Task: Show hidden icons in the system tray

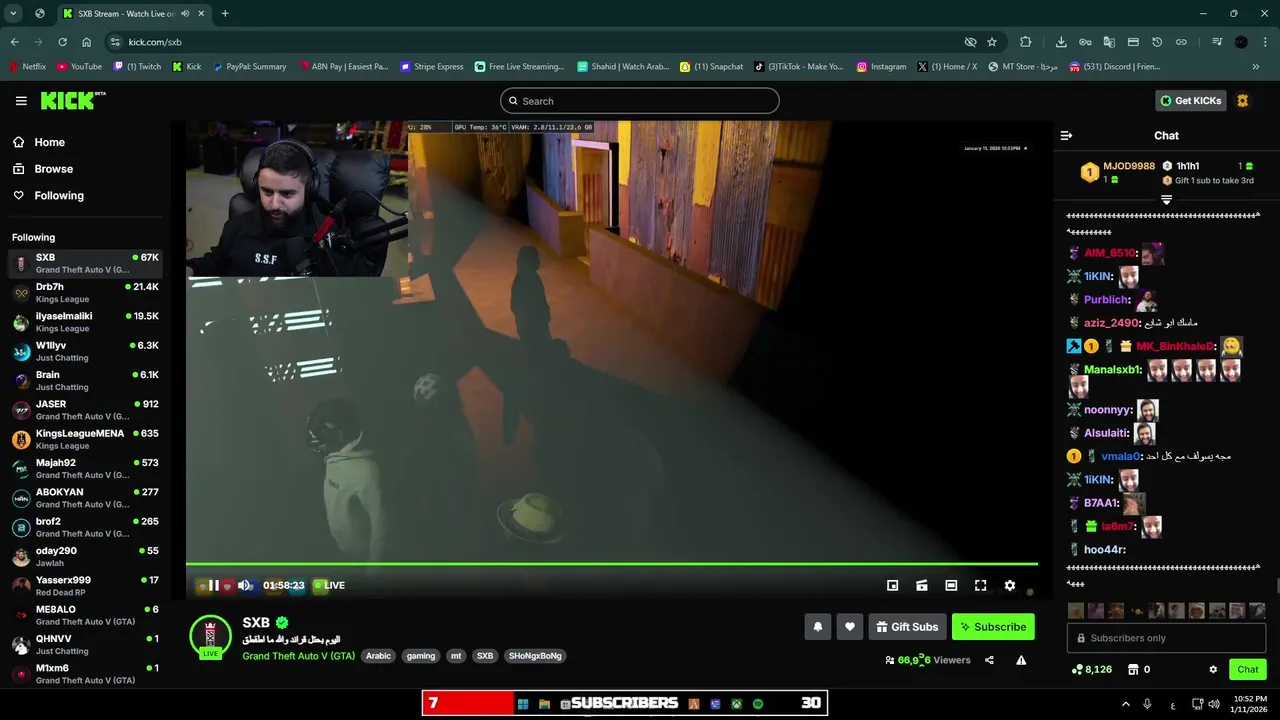Action: coord(1125,704)
